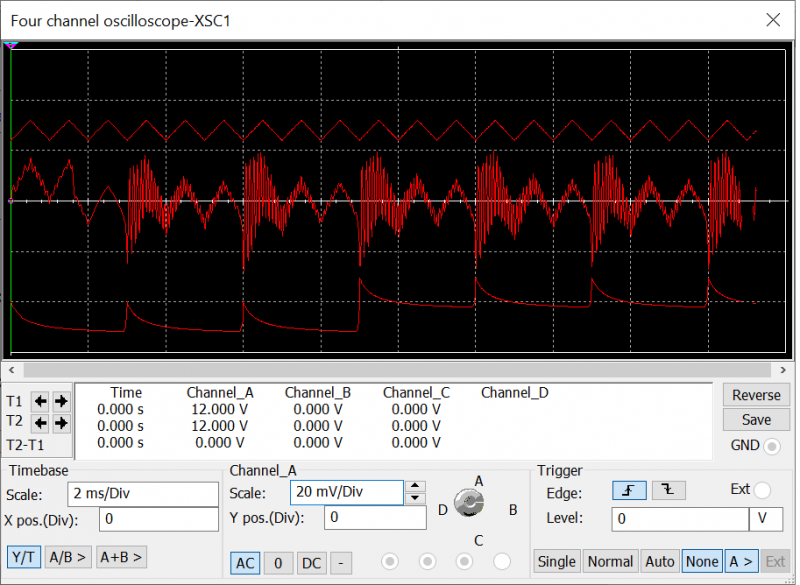Screen dimensions: 800x585
Task: Increase Channel A scale with up arrow
Action: (x=417, y=487)
